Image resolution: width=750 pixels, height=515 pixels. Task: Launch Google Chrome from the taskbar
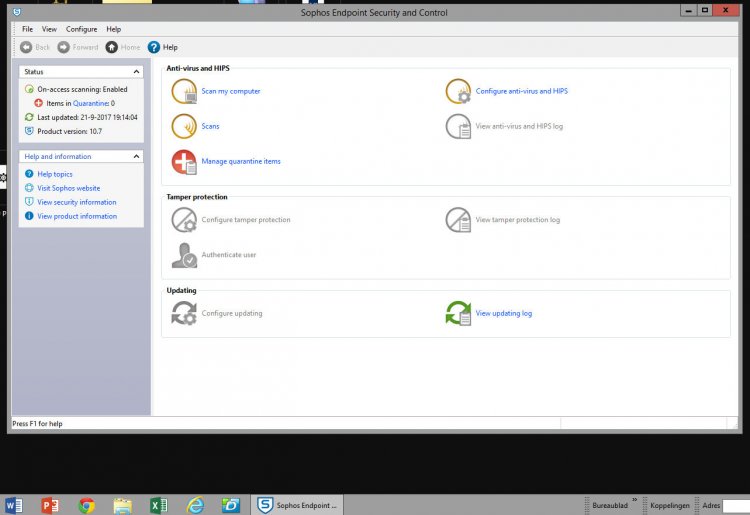87,505
